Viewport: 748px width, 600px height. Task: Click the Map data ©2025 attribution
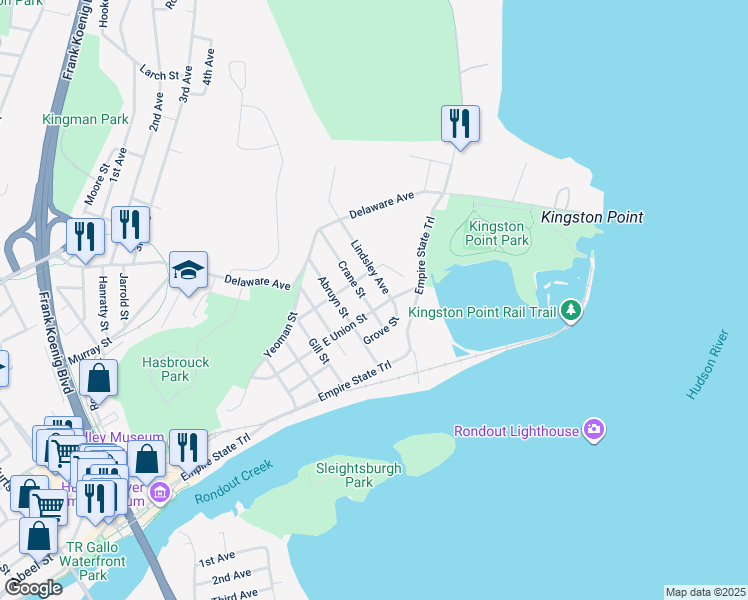pos(706,592)
